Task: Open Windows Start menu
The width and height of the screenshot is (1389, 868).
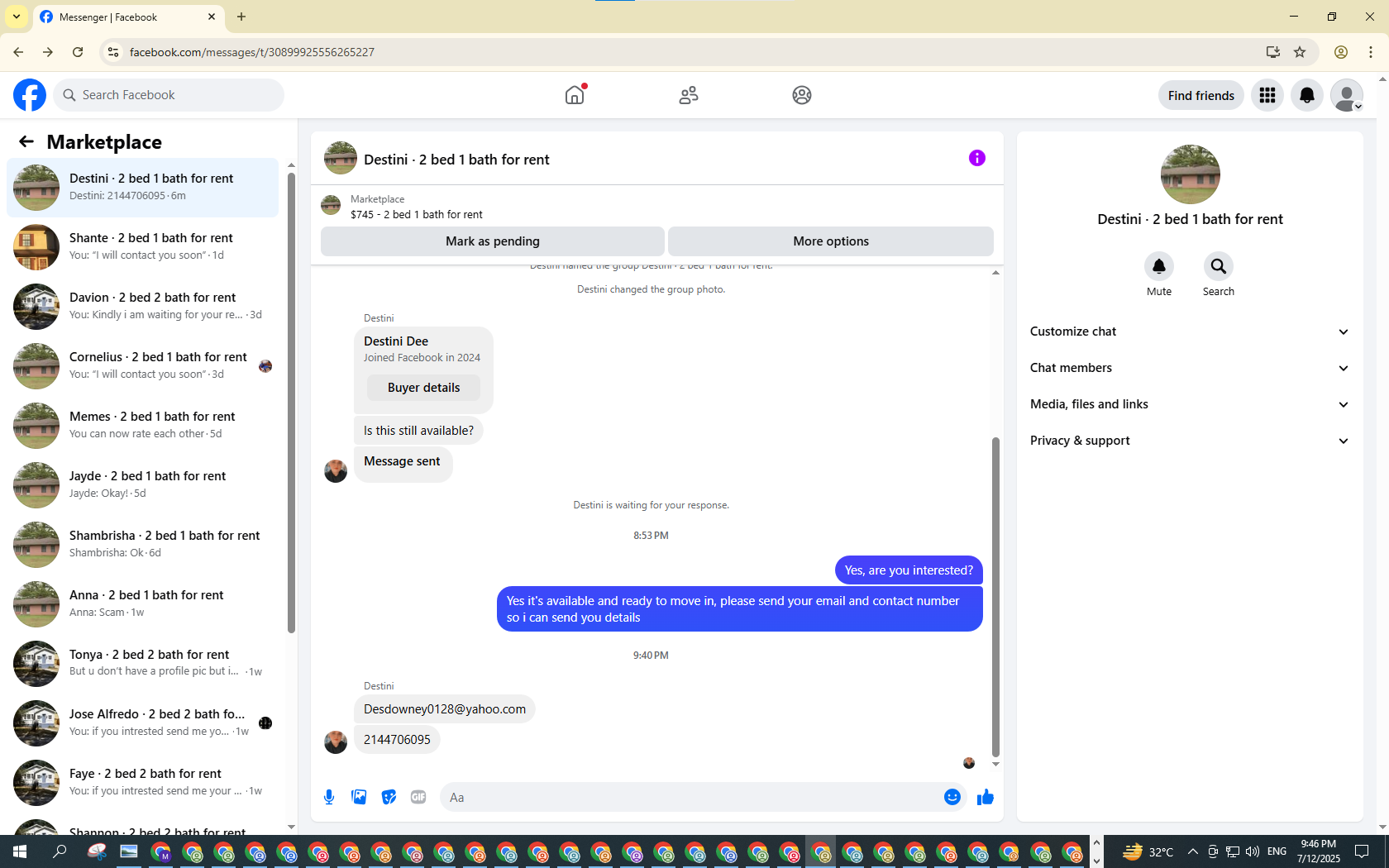Action: pyautogui.click(x=20, y=851)
